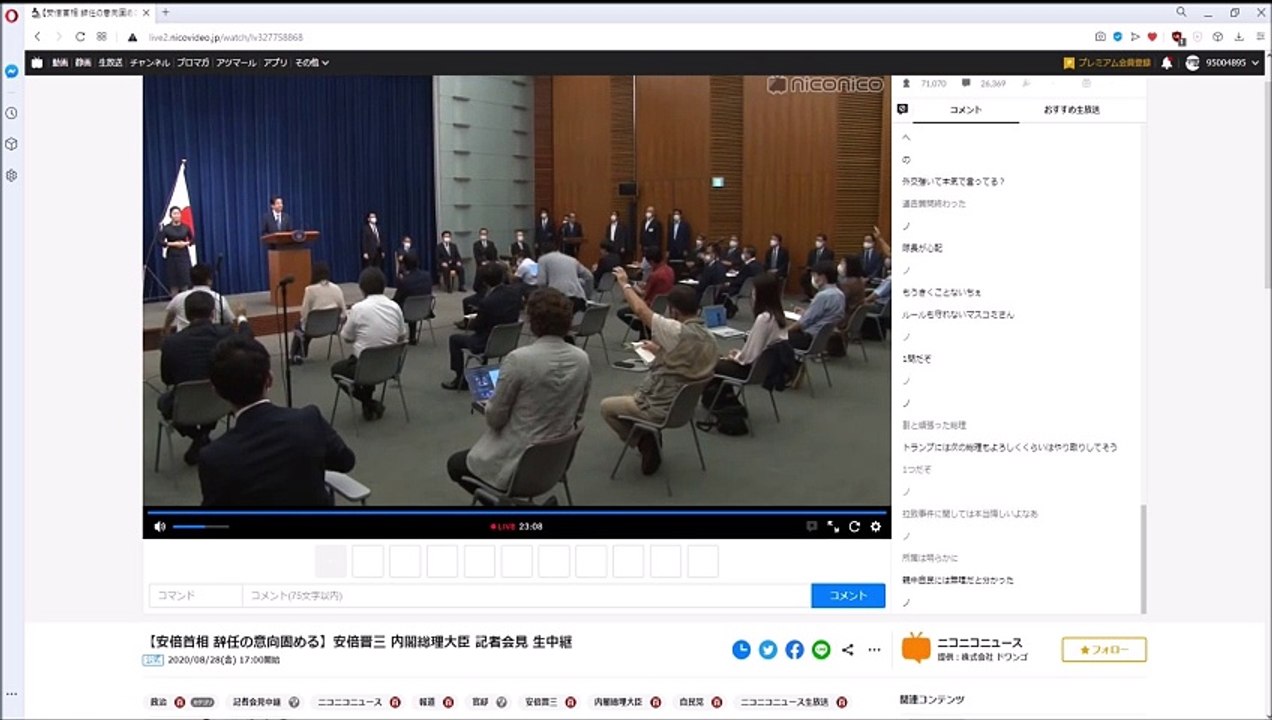1272x720 pixels.
Task: Expand the 95004895 account dropdown
Action: 1223,62
